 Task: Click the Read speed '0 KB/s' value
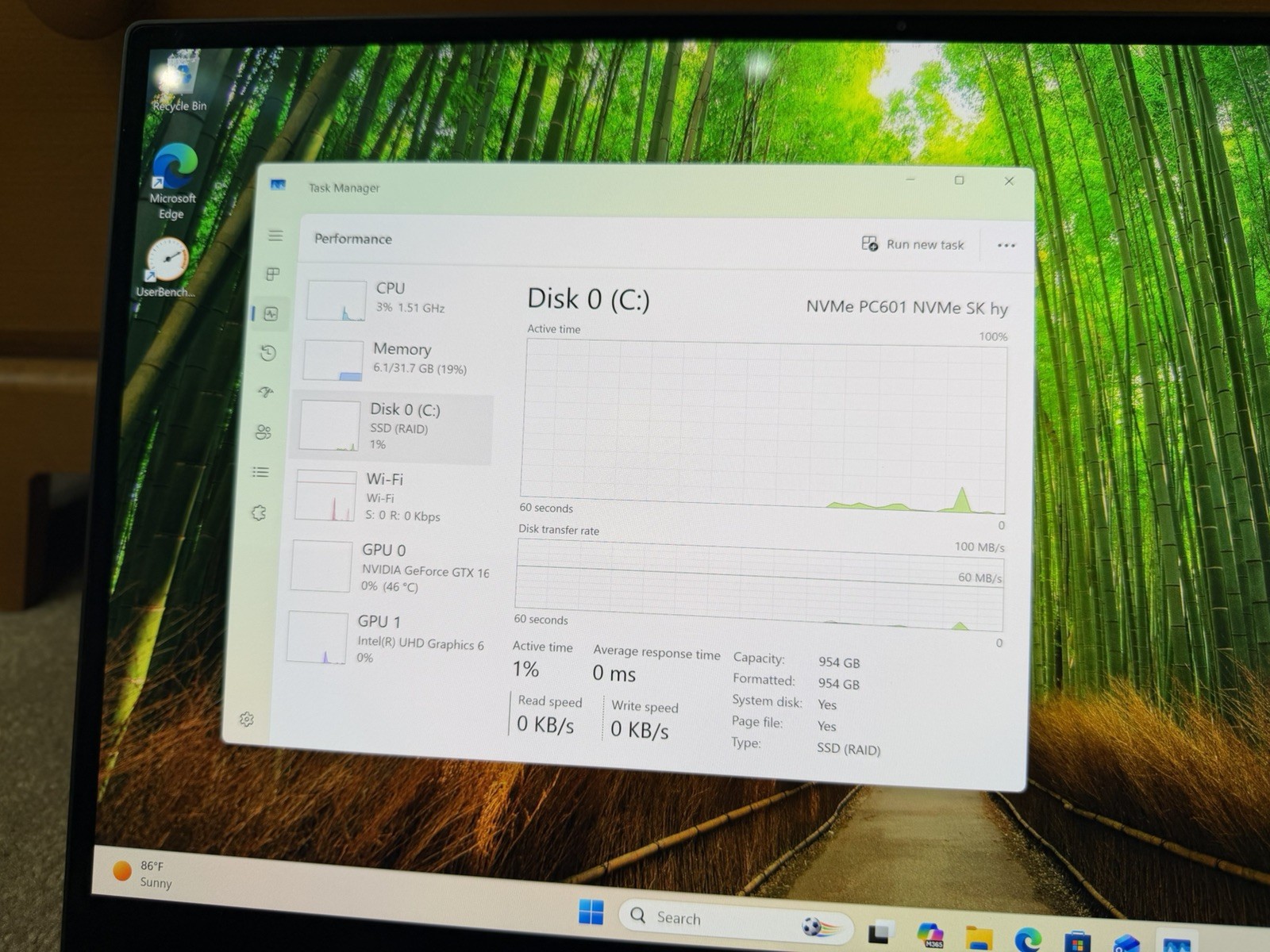click(545, 724)
